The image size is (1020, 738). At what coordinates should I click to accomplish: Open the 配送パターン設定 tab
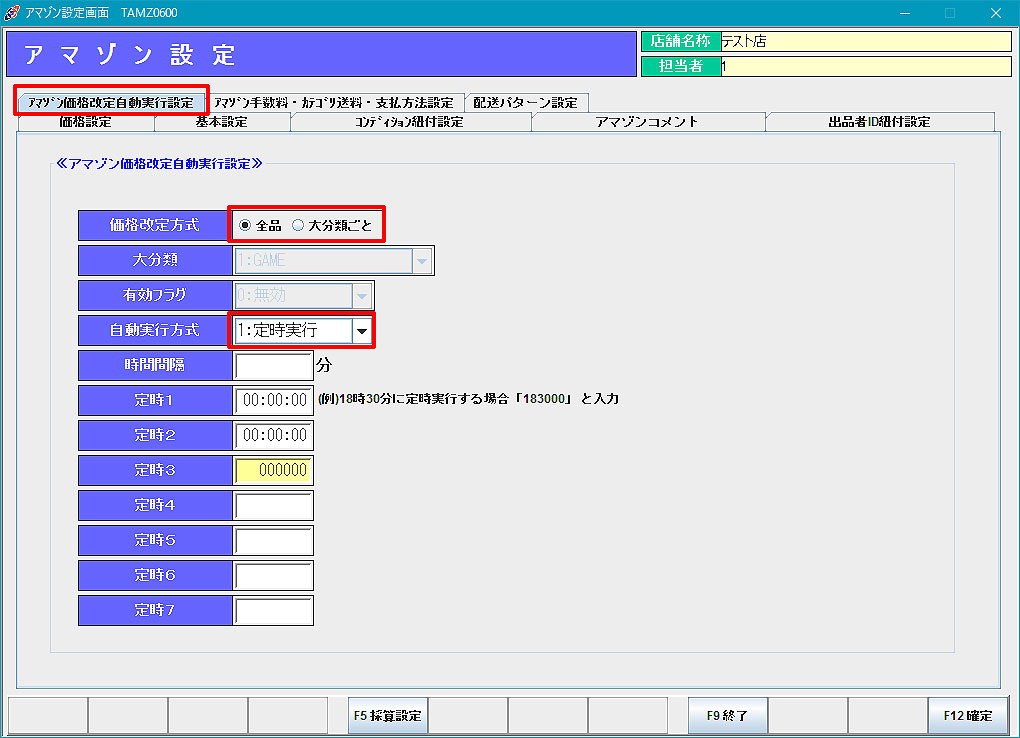(x=525, y=103)
